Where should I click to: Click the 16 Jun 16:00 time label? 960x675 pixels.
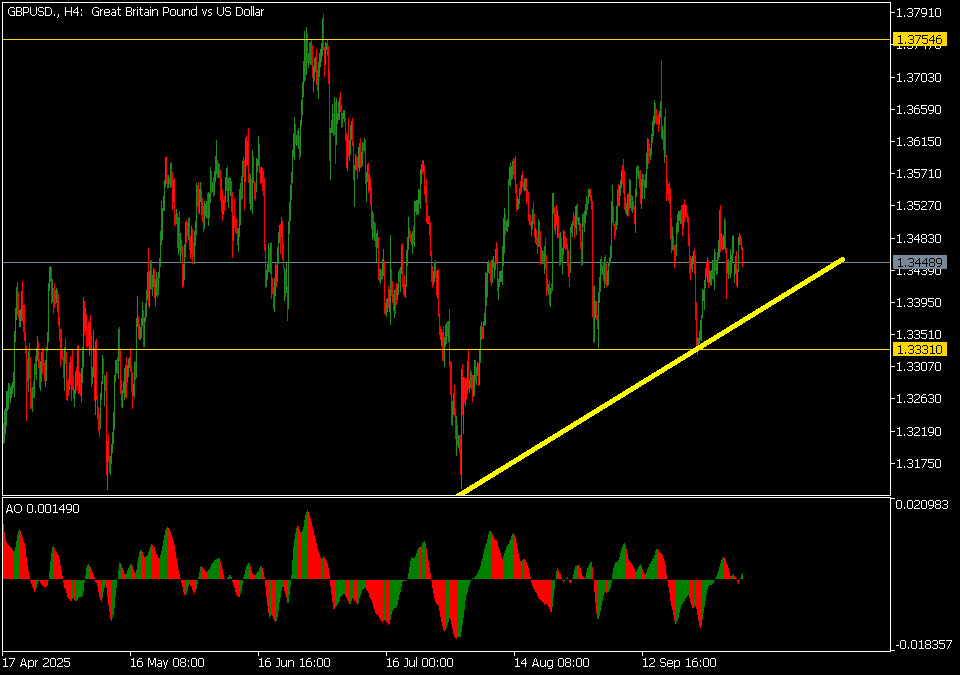click(x=294, y=662)
